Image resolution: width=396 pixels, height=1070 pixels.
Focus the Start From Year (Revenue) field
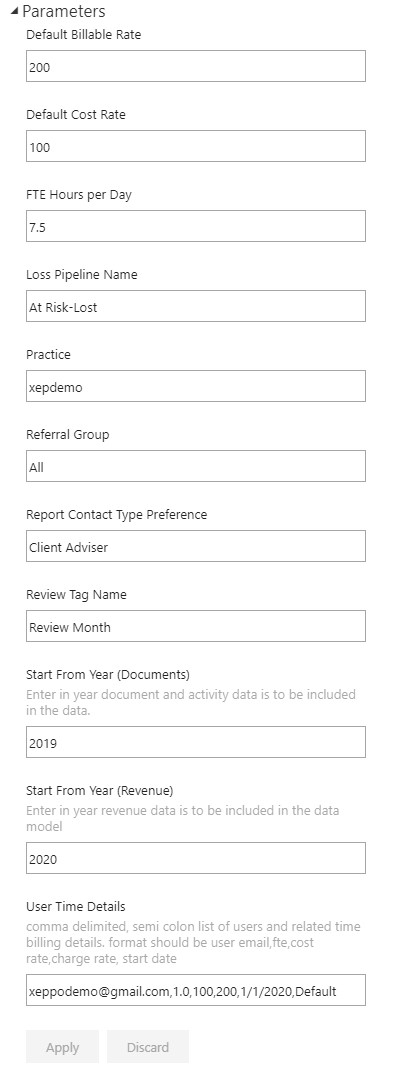196,858
